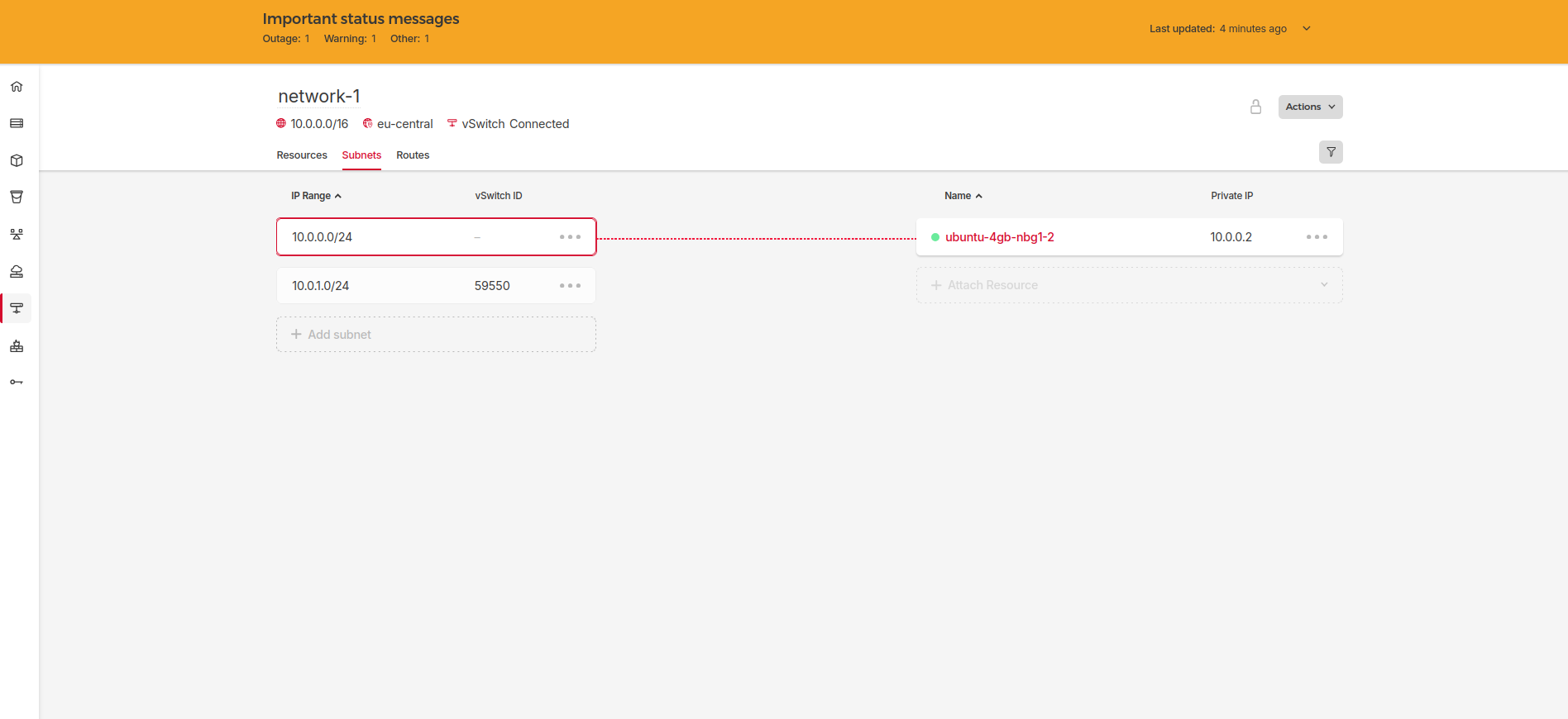Go to Servers in the sidebar
The image size is (1568, 719).
17,123
